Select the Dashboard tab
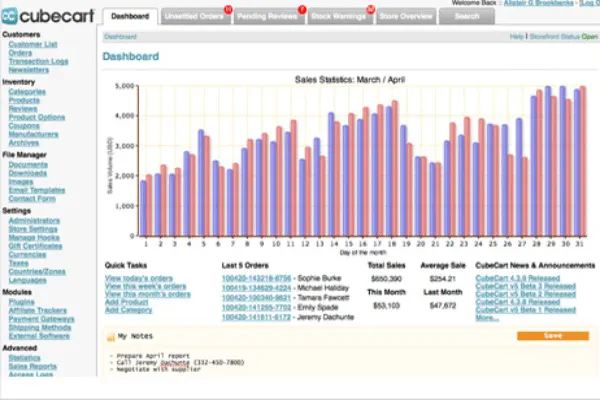This screenshot has height=400, width=600. pyautogui.click(x=130, y=17)
